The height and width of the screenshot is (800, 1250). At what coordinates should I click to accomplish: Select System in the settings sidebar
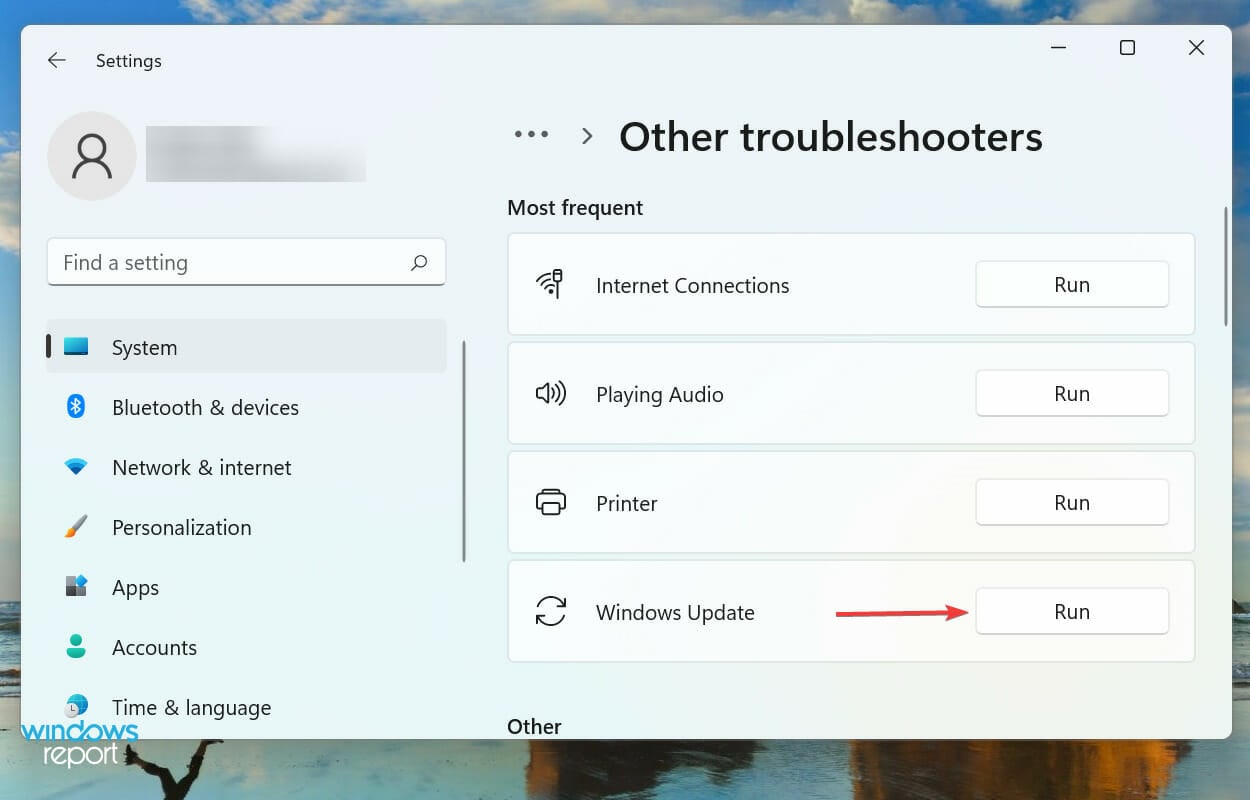pyautogui.click(x=144, y=347)
